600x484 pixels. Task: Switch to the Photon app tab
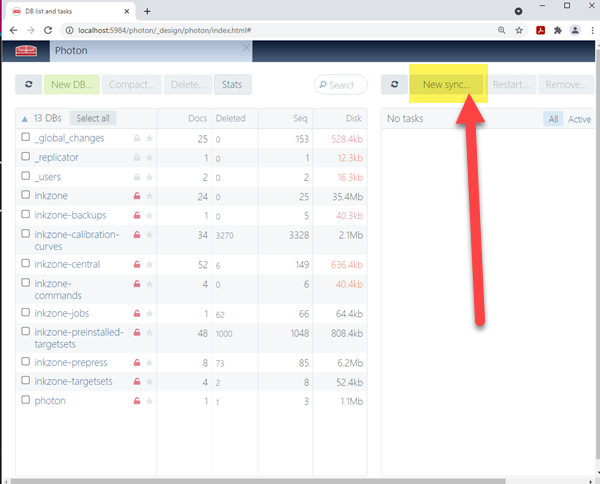pos(151,51)
